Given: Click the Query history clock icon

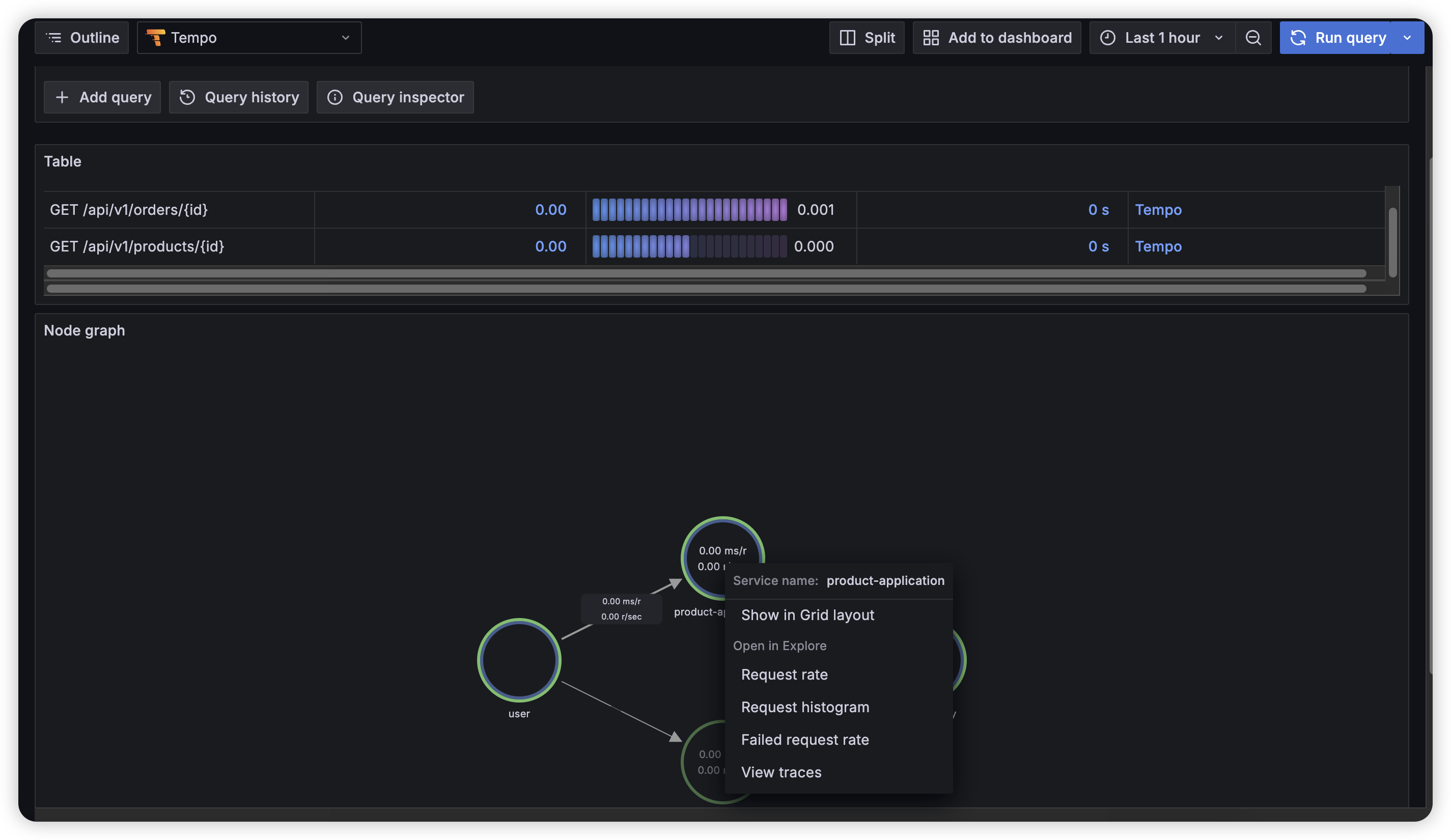Looking at the screenshot, I should [187, 97].
